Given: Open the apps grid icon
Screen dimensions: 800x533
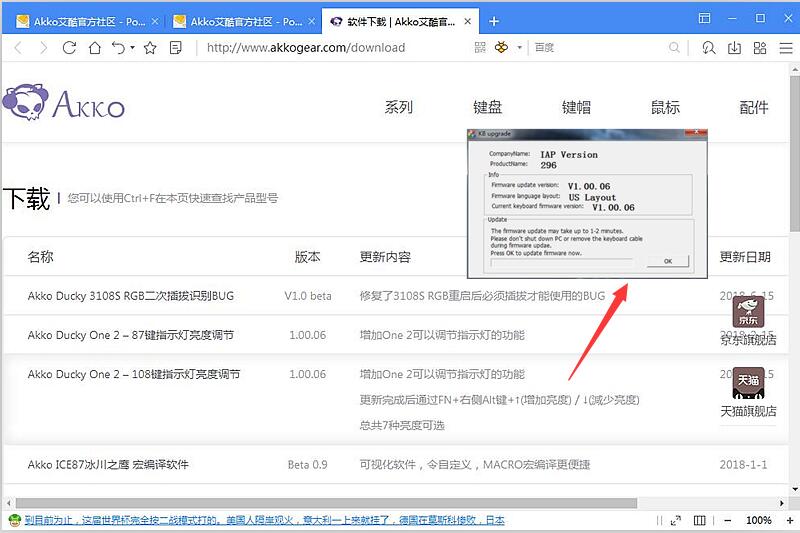Looking at the screenshot, I should point(760,48).
